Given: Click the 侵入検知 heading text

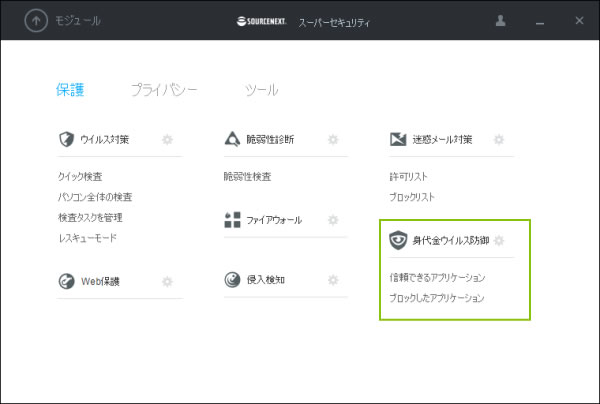Looking at the screenshot, I should [266, 280].
